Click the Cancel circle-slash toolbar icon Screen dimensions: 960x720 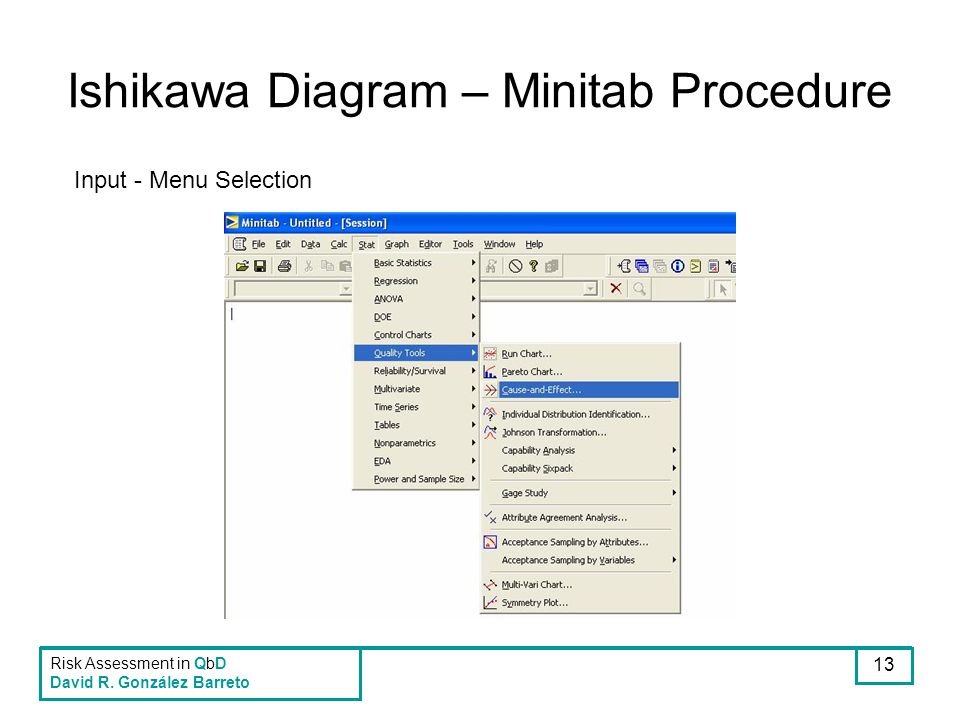(516, 266)
